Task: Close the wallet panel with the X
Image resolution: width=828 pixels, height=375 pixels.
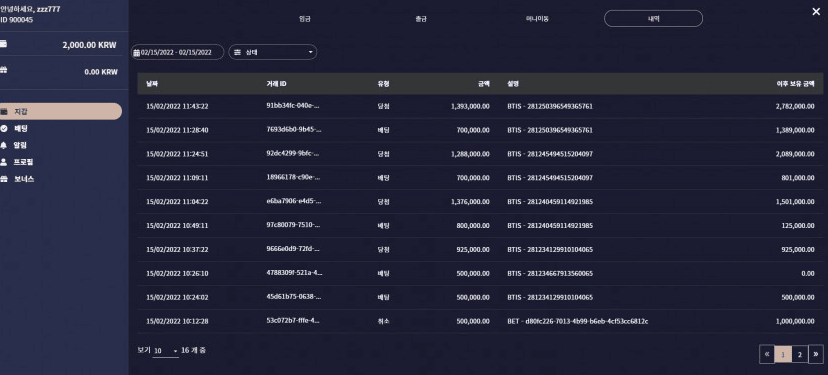Action: pyautogui.click(x=816, y=12)
